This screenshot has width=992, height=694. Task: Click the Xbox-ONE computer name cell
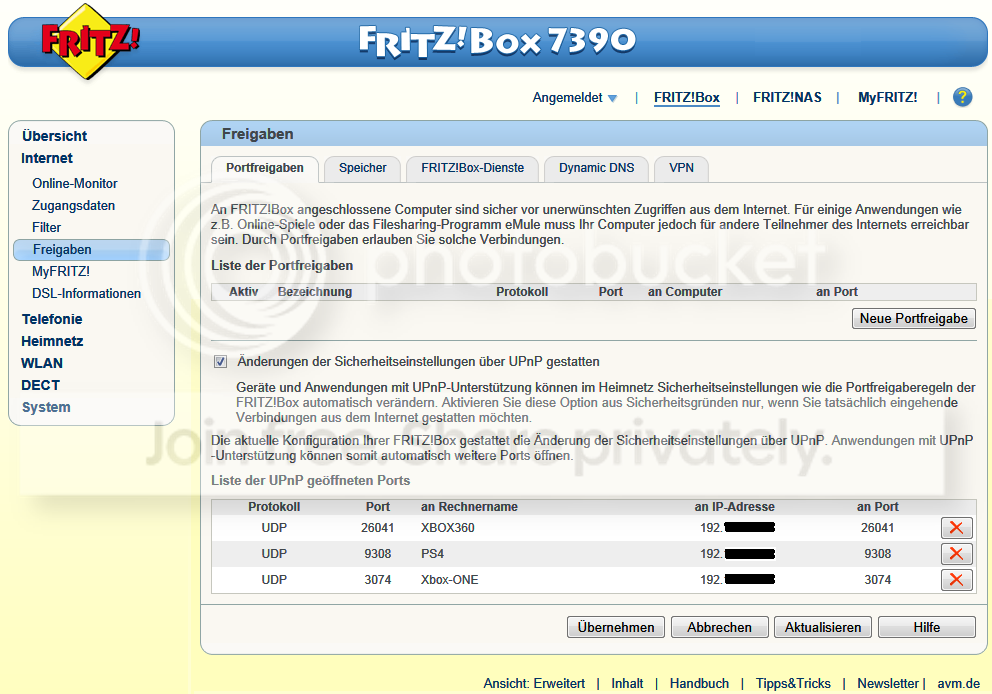pos(449,579)
